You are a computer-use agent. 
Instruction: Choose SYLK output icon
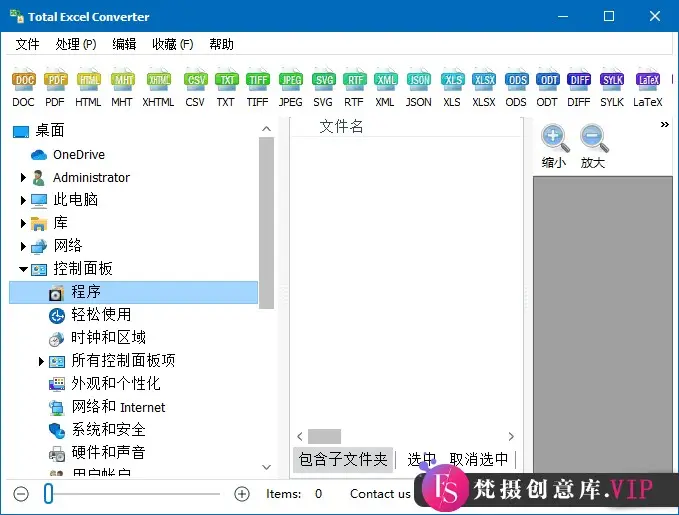click(612, 87)
